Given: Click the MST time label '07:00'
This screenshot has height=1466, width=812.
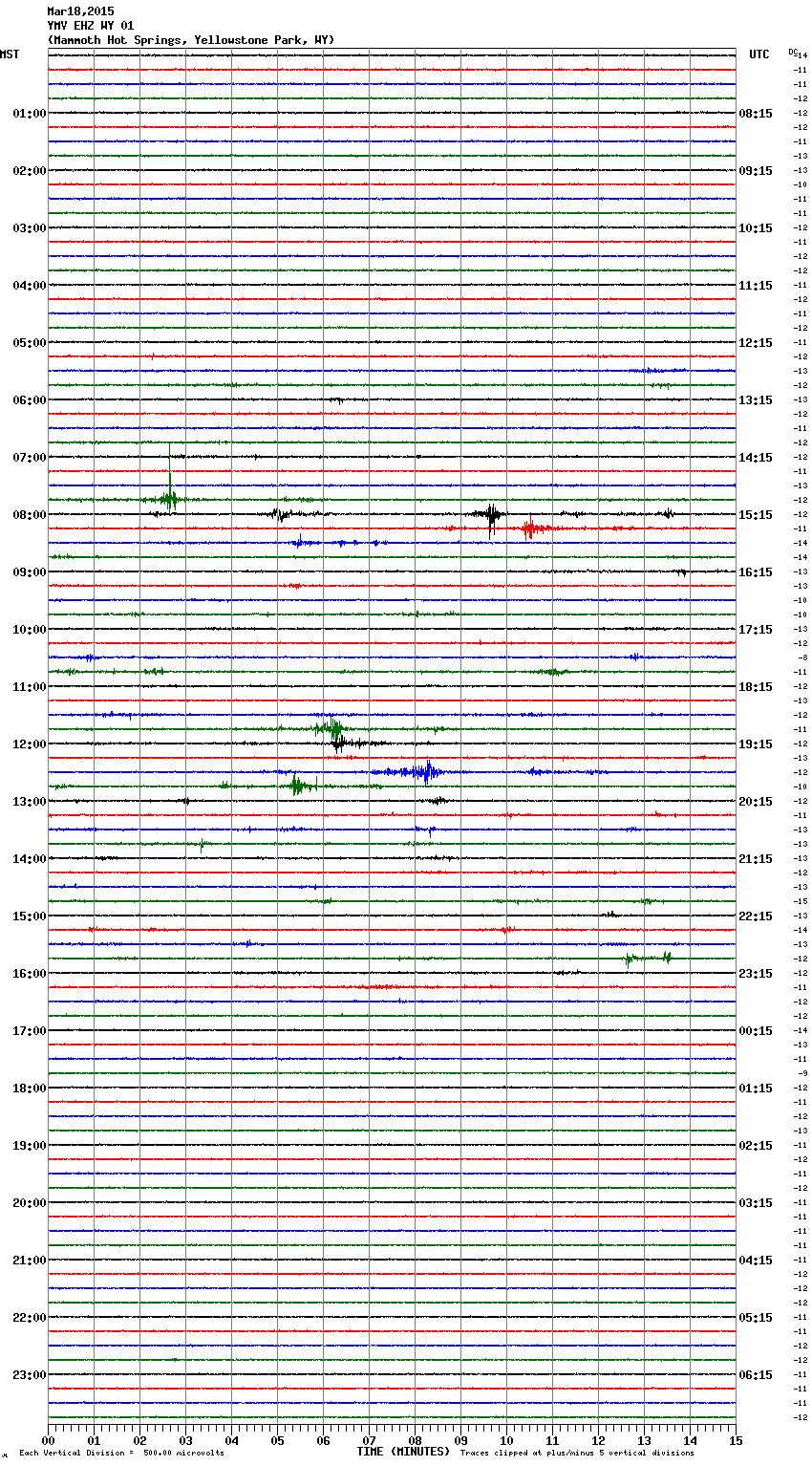Looking at the screenshot, I should click(x=30, y=458).
